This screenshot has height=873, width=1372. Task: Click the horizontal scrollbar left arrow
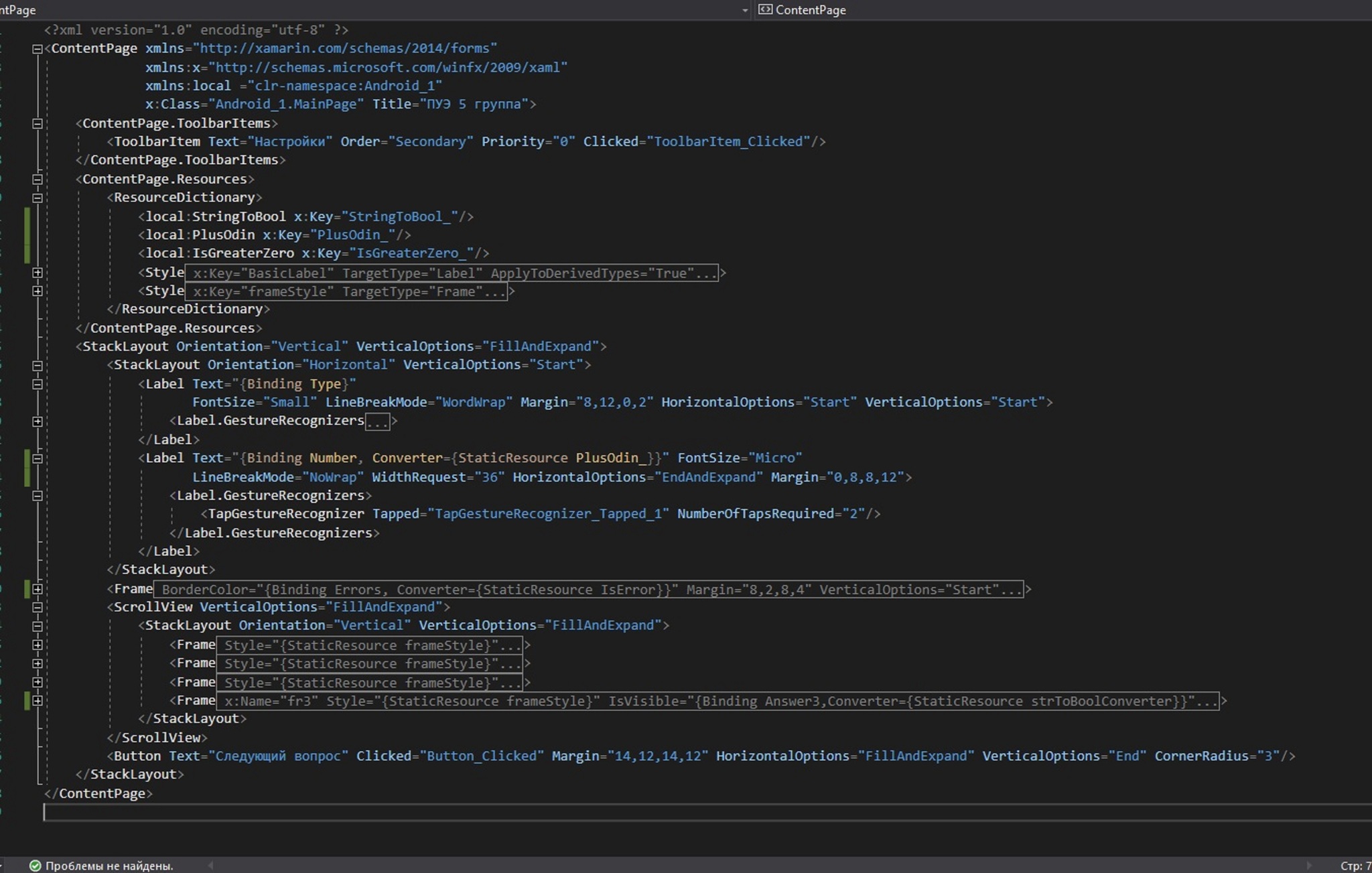pyautogui.click(x=210, y=866)
